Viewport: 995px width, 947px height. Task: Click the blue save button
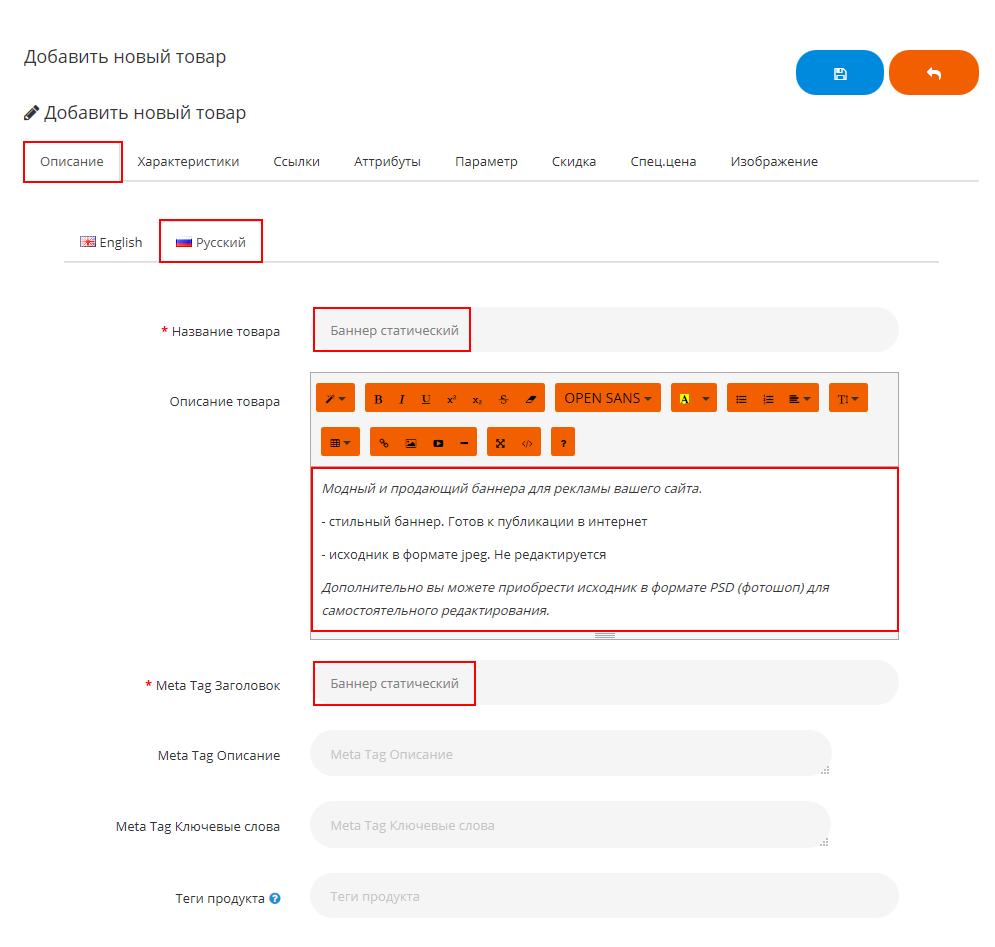(x=839, y=73)
